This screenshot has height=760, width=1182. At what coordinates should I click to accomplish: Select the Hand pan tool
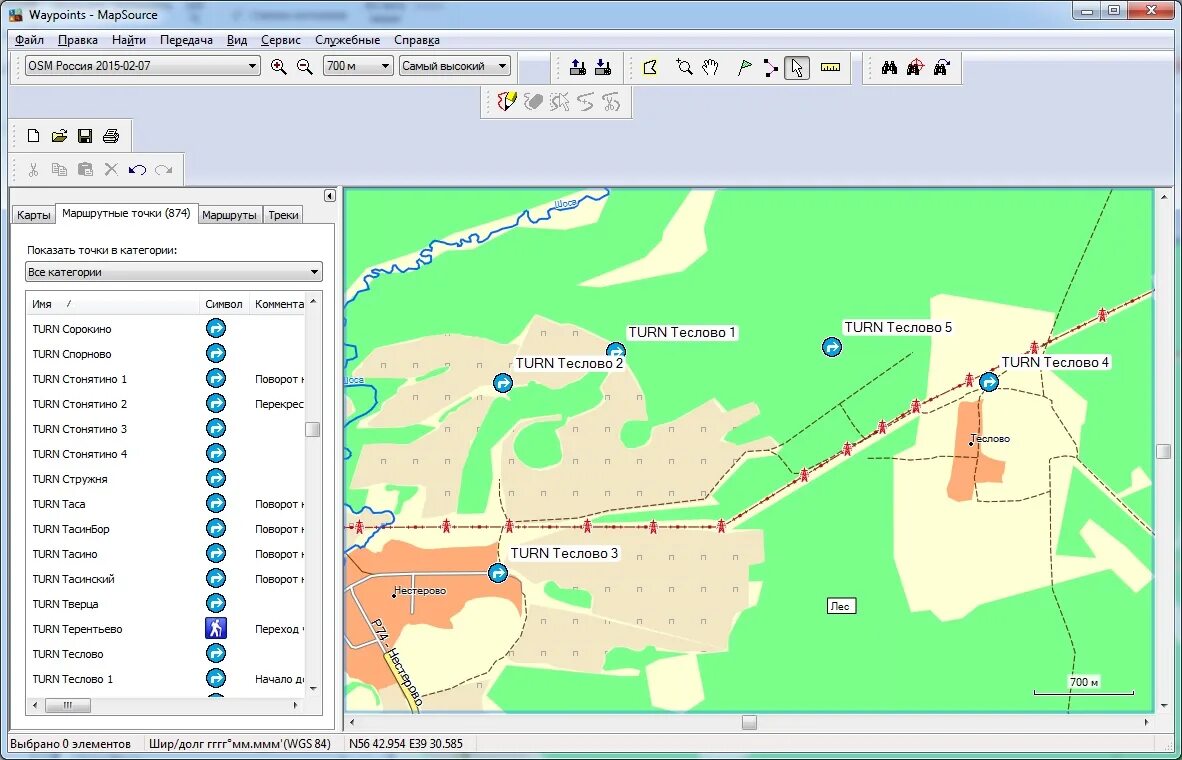pyautogui.click(x=710, y=67)
